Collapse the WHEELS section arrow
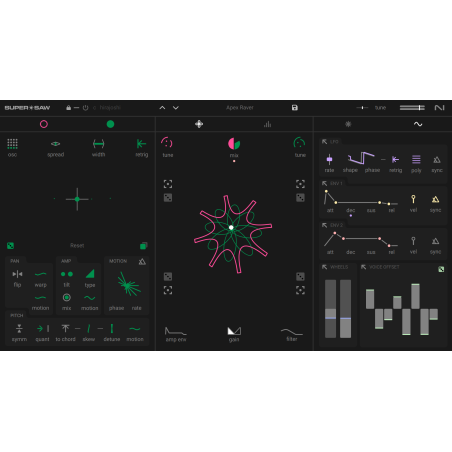 324,267
